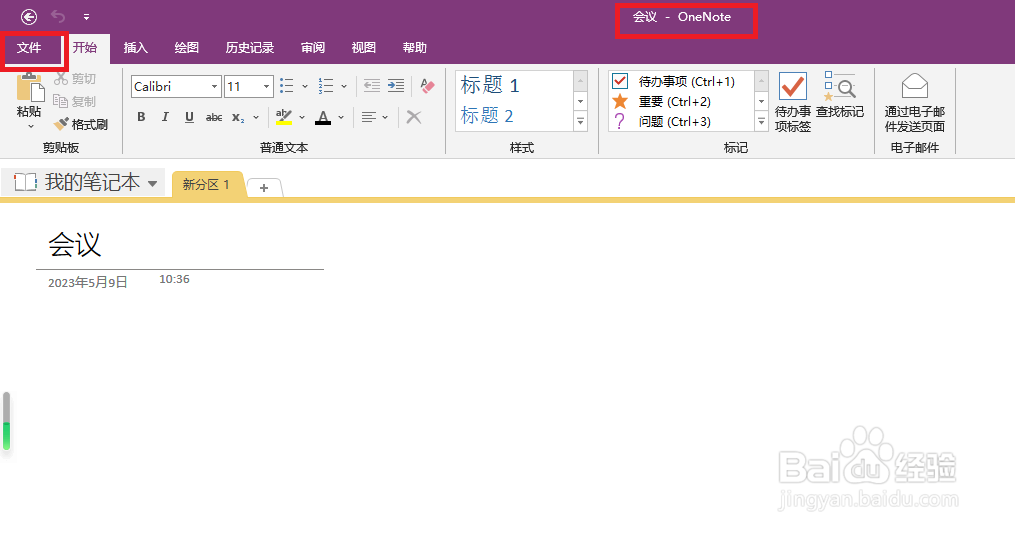Open the 视图 ribbon tab
The image size is (1015, 534).
coord(364,48)
